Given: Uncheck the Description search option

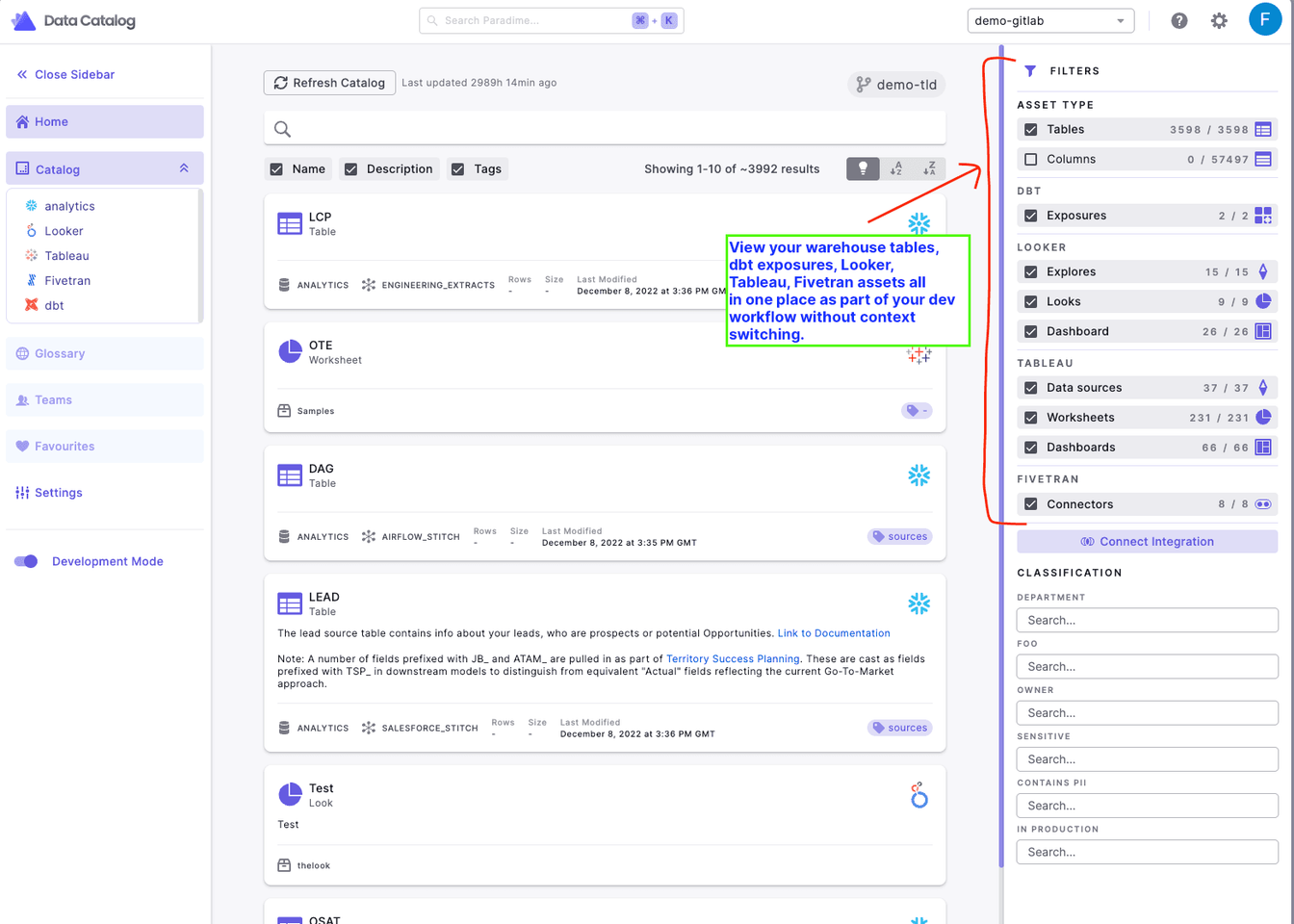Looking at the screenshot, I should tap(351, 169).
